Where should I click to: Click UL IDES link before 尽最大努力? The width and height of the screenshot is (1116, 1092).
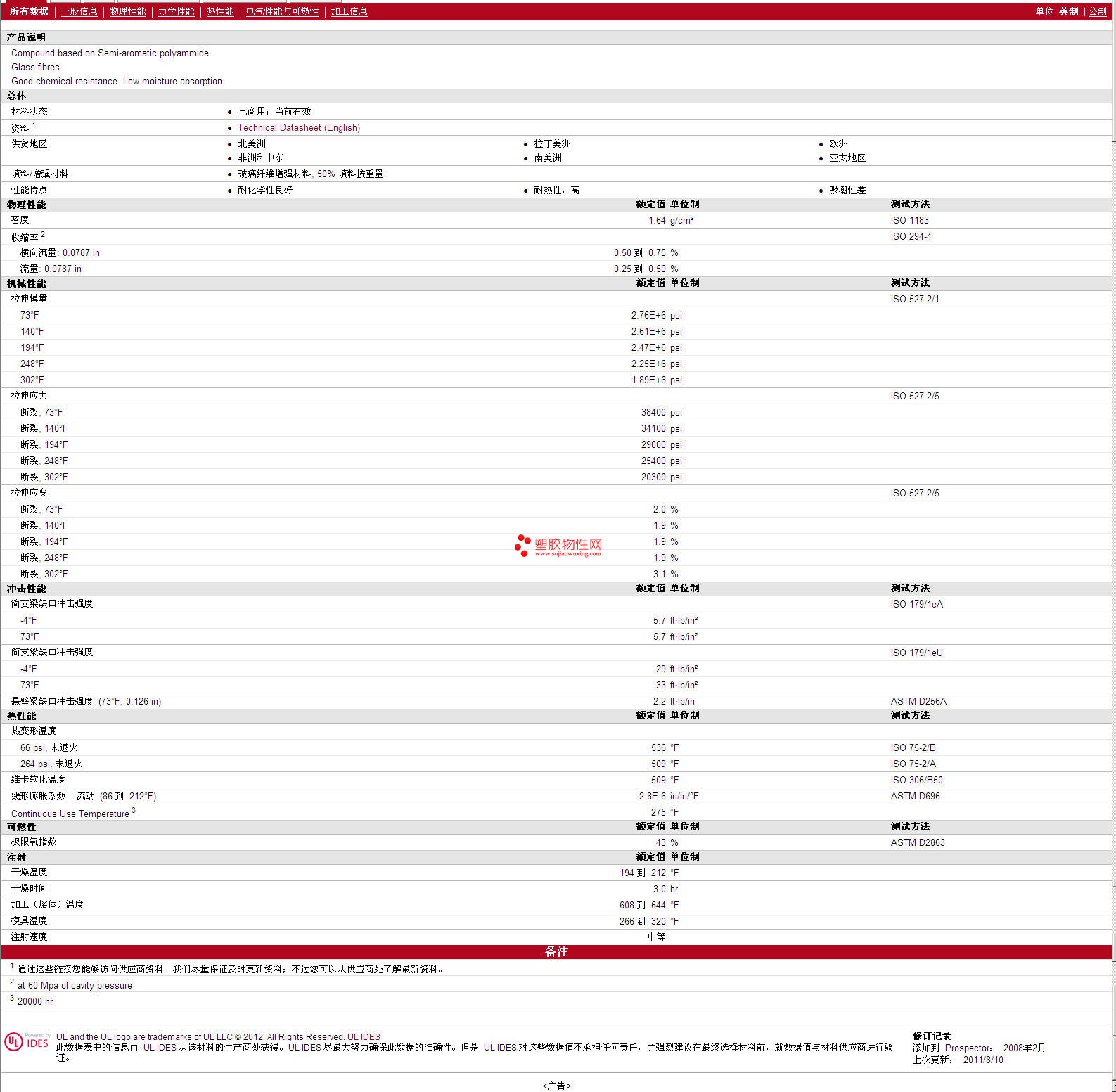point(304,1048)
